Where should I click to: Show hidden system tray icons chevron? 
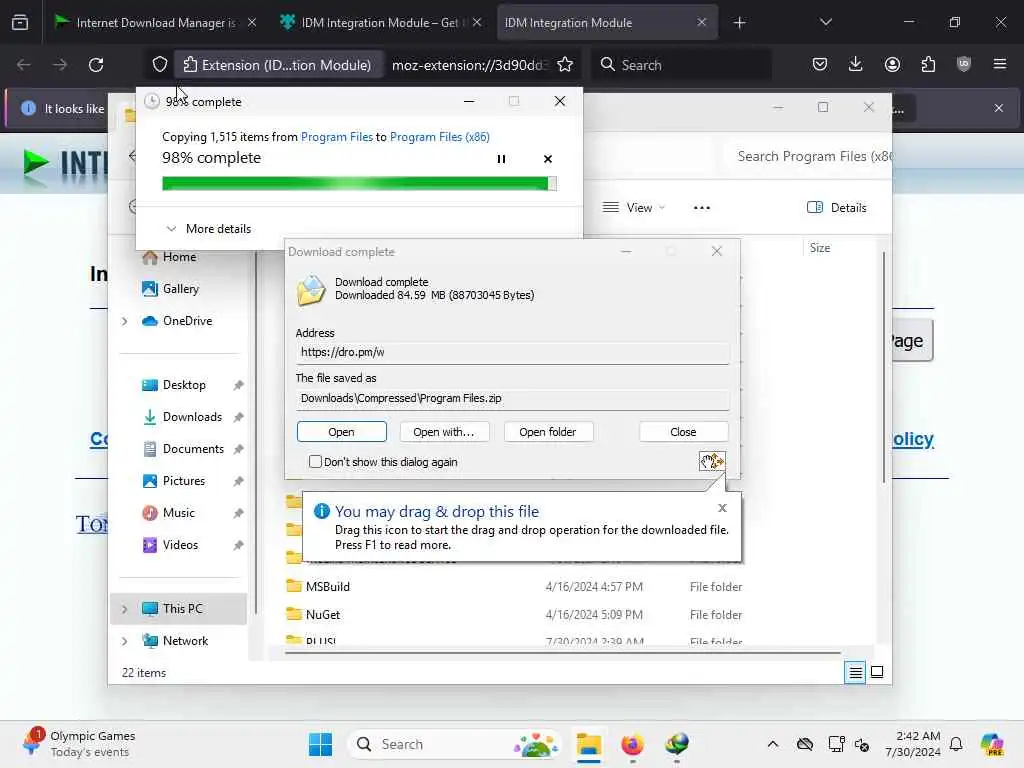773,744
